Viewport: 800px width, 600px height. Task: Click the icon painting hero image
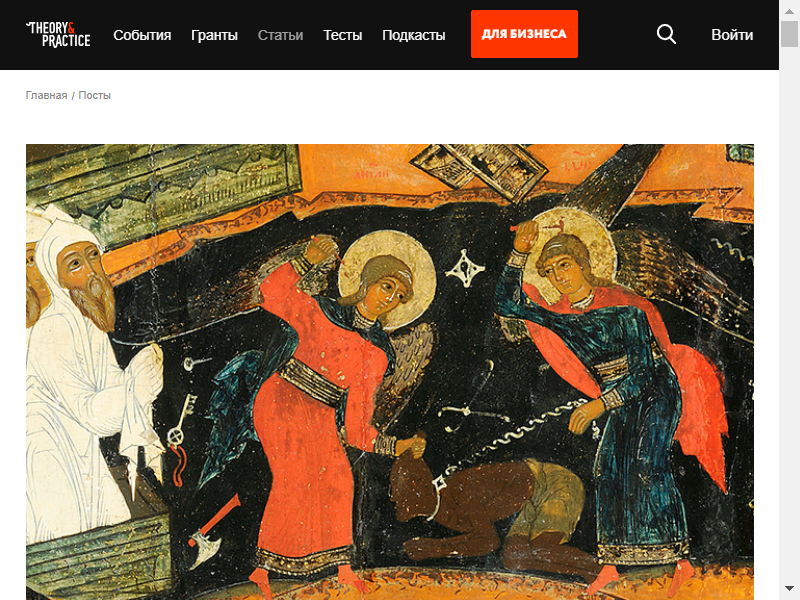[x=390, y=372]
